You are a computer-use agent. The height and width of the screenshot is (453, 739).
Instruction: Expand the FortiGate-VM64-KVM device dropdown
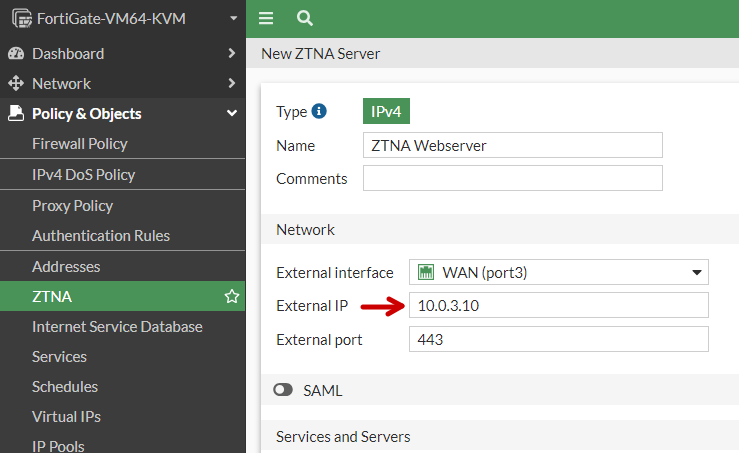point(233,18)
